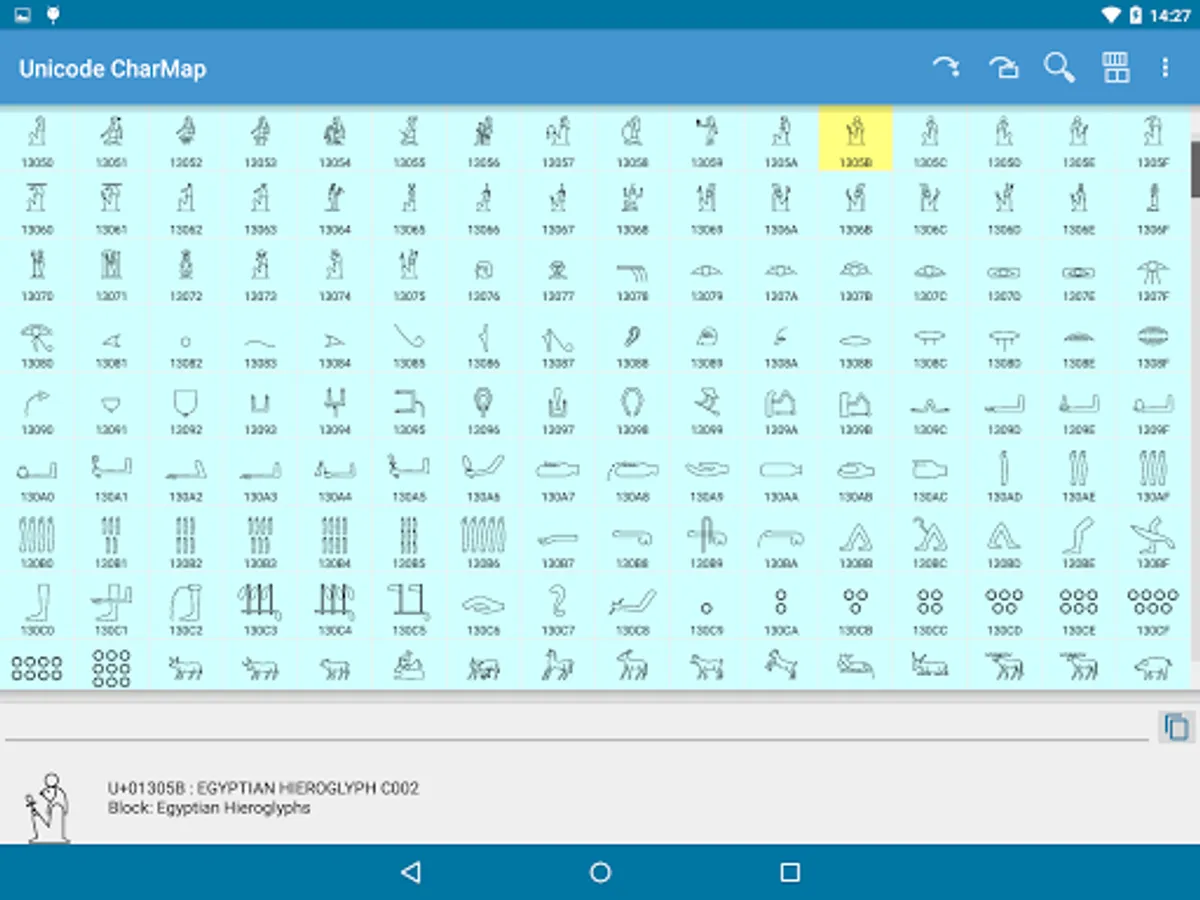This screenshot has width=1200, height=900.
Task: Tap the Android home circle button
Action: pos(600,872)
